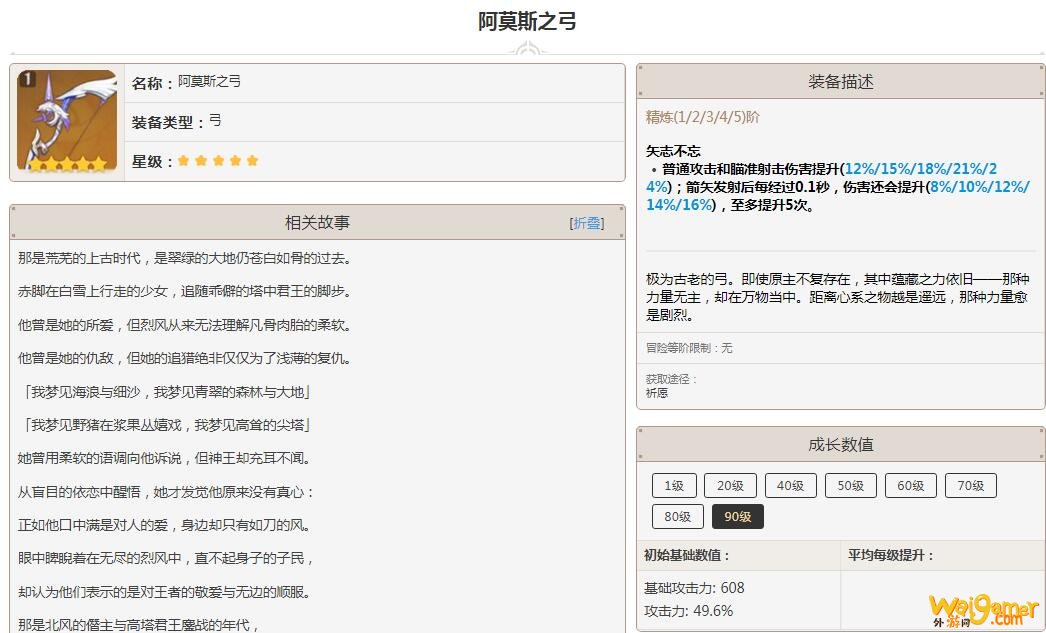Click the 阿莫斯之弓 page title
Viewport: 1046px width, 633px height.
coord(527,22)
